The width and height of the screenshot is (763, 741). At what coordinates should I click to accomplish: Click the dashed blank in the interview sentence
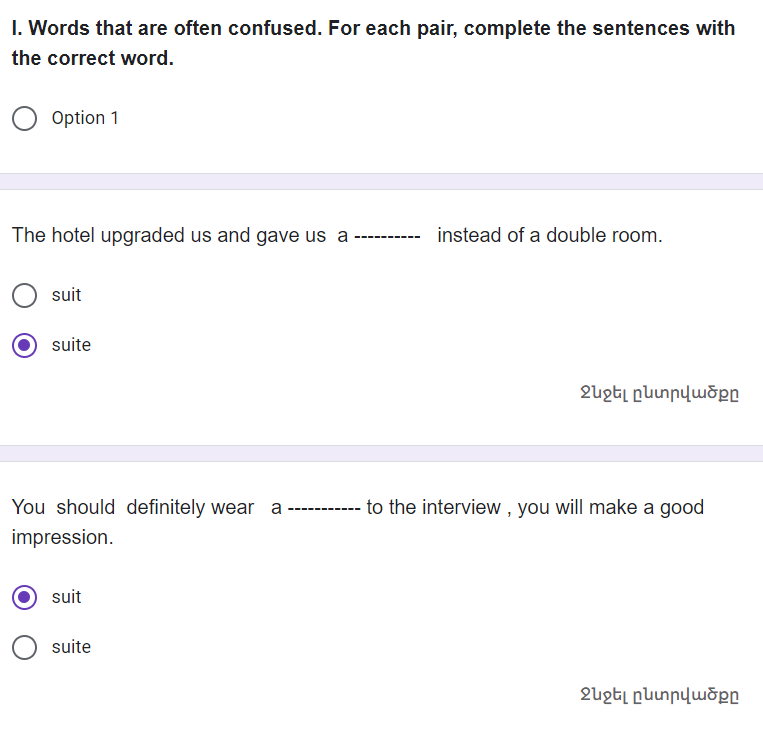(323, 508)
